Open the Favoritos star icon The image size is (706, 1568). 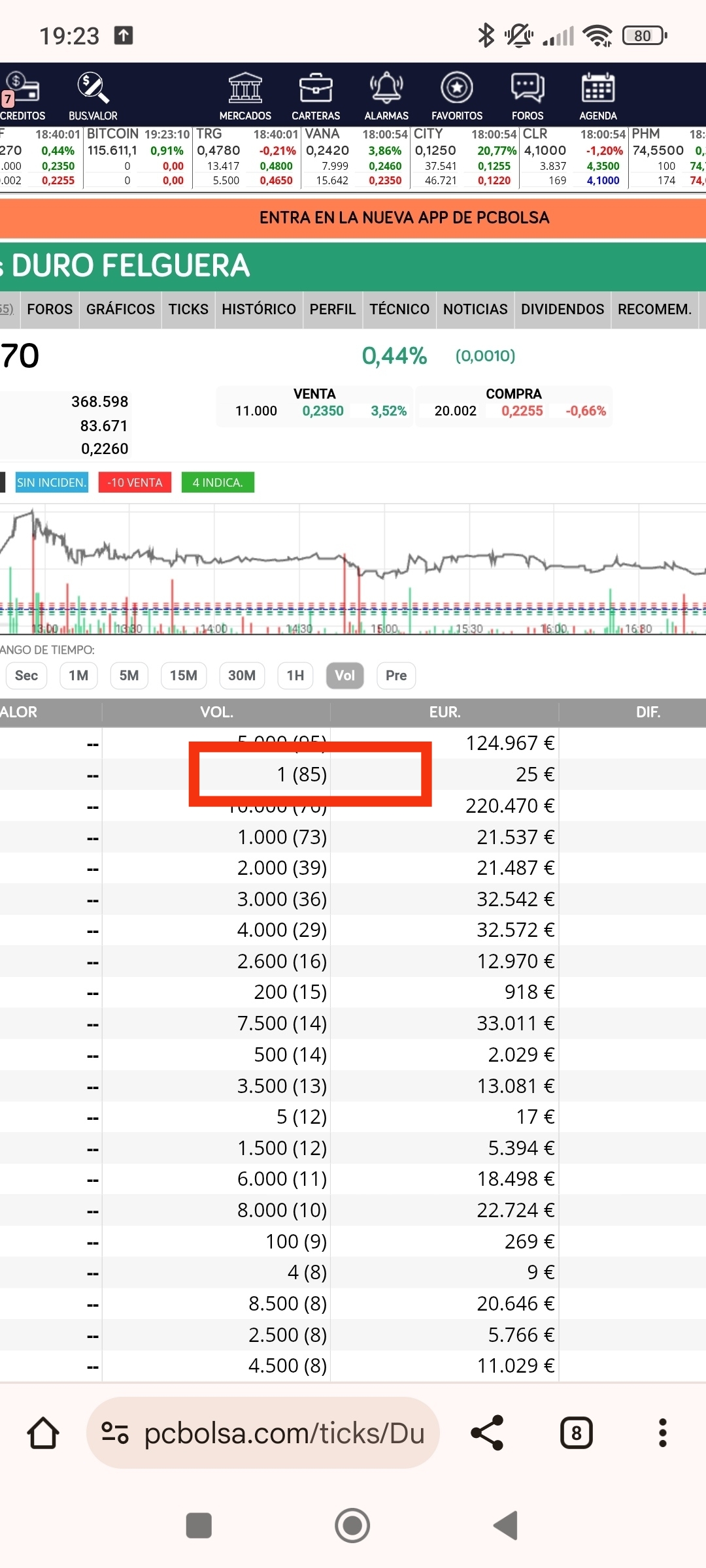pyautogui.click(x=457, y=95)
